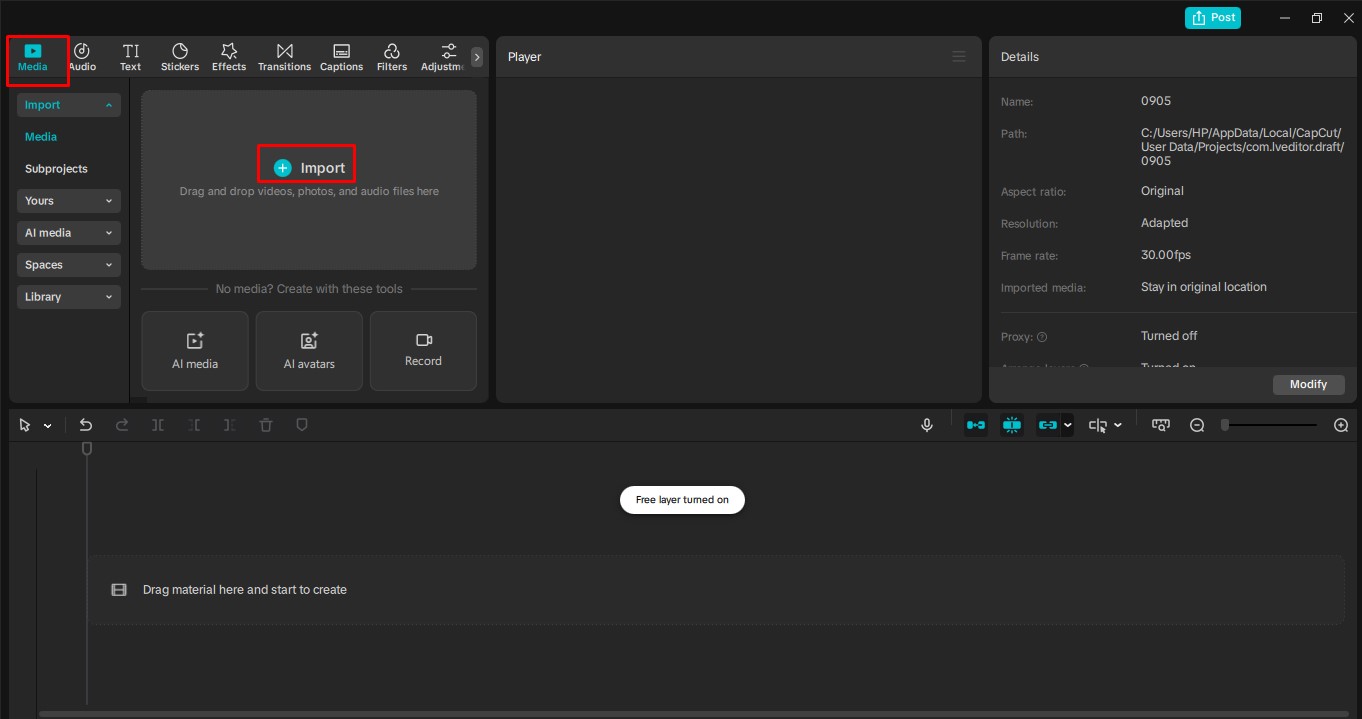Click the trash Delete icon

(x=266, y=425)
